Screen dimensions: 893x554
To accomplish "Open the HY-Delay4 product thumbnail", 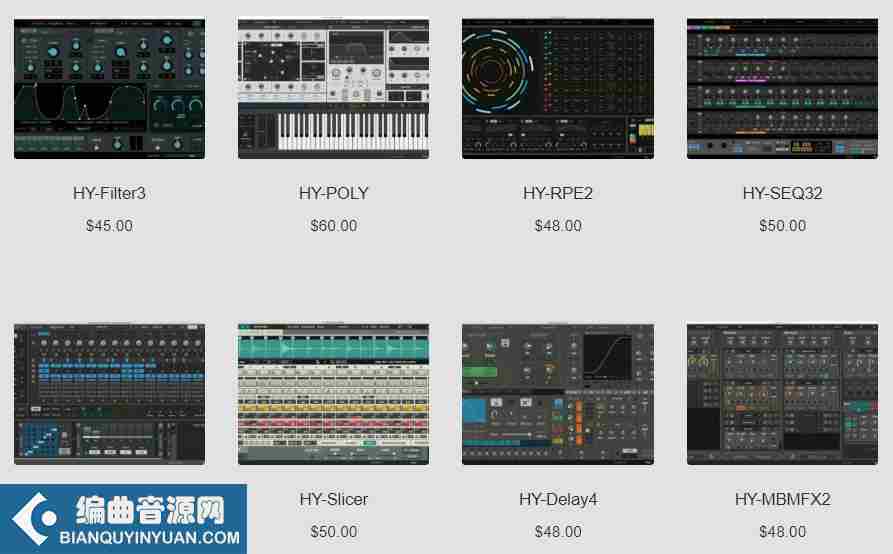I will pos(558,395).
